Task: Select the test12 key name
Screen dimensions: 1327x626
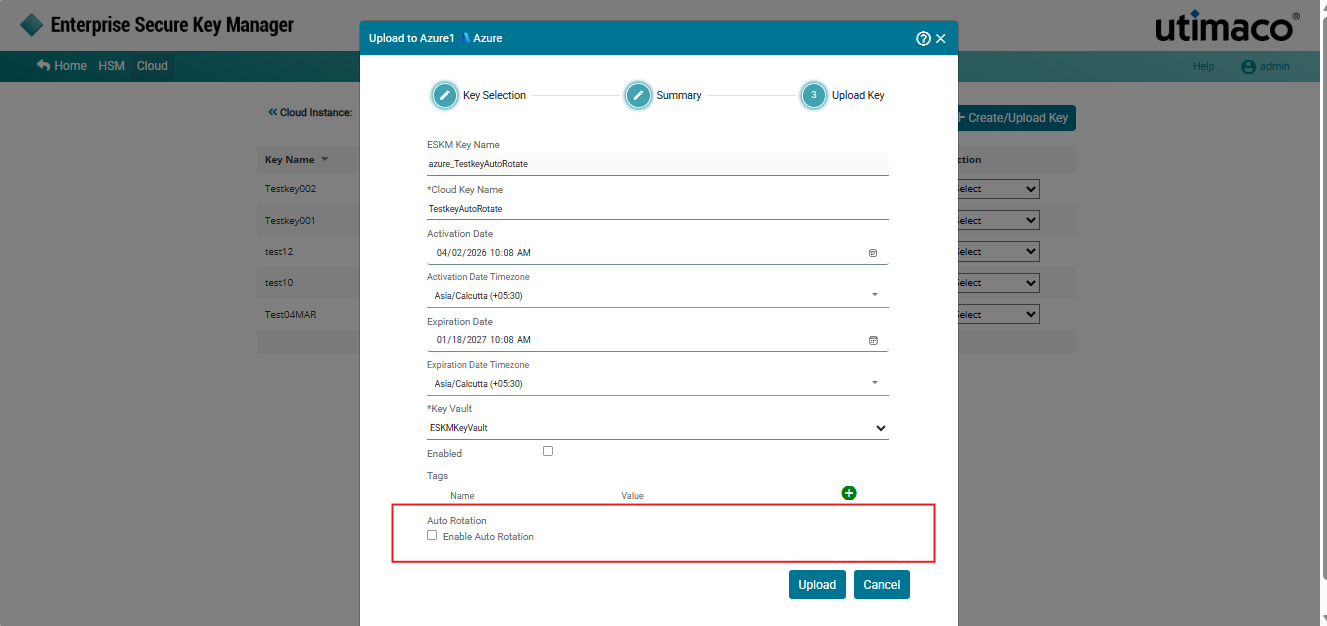Action: point(279,252)
